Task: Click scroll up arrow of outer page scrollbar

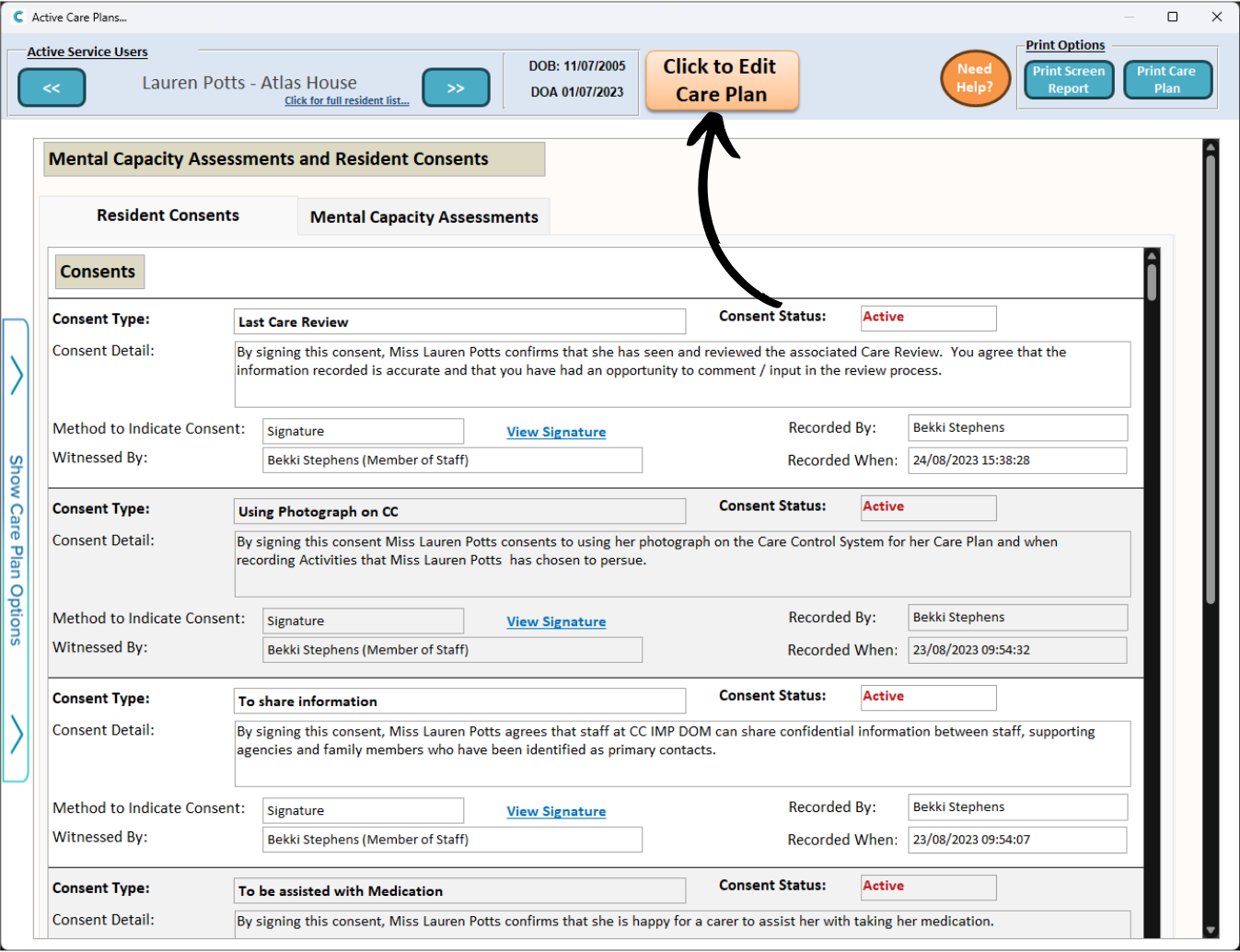Action: click(1211, 146)
